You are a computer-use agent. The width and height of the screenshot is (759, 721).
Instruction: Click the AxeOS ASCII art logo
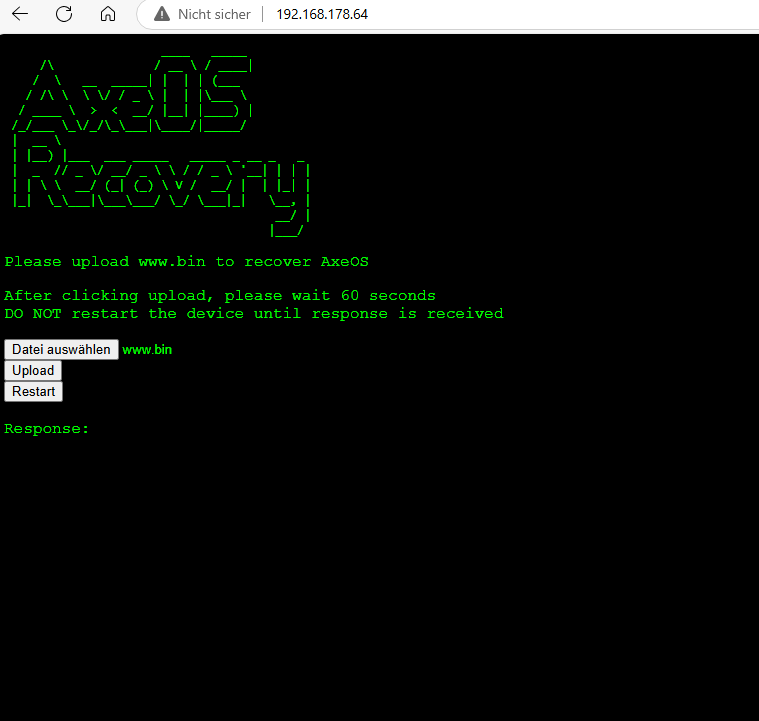coord(132,94)
